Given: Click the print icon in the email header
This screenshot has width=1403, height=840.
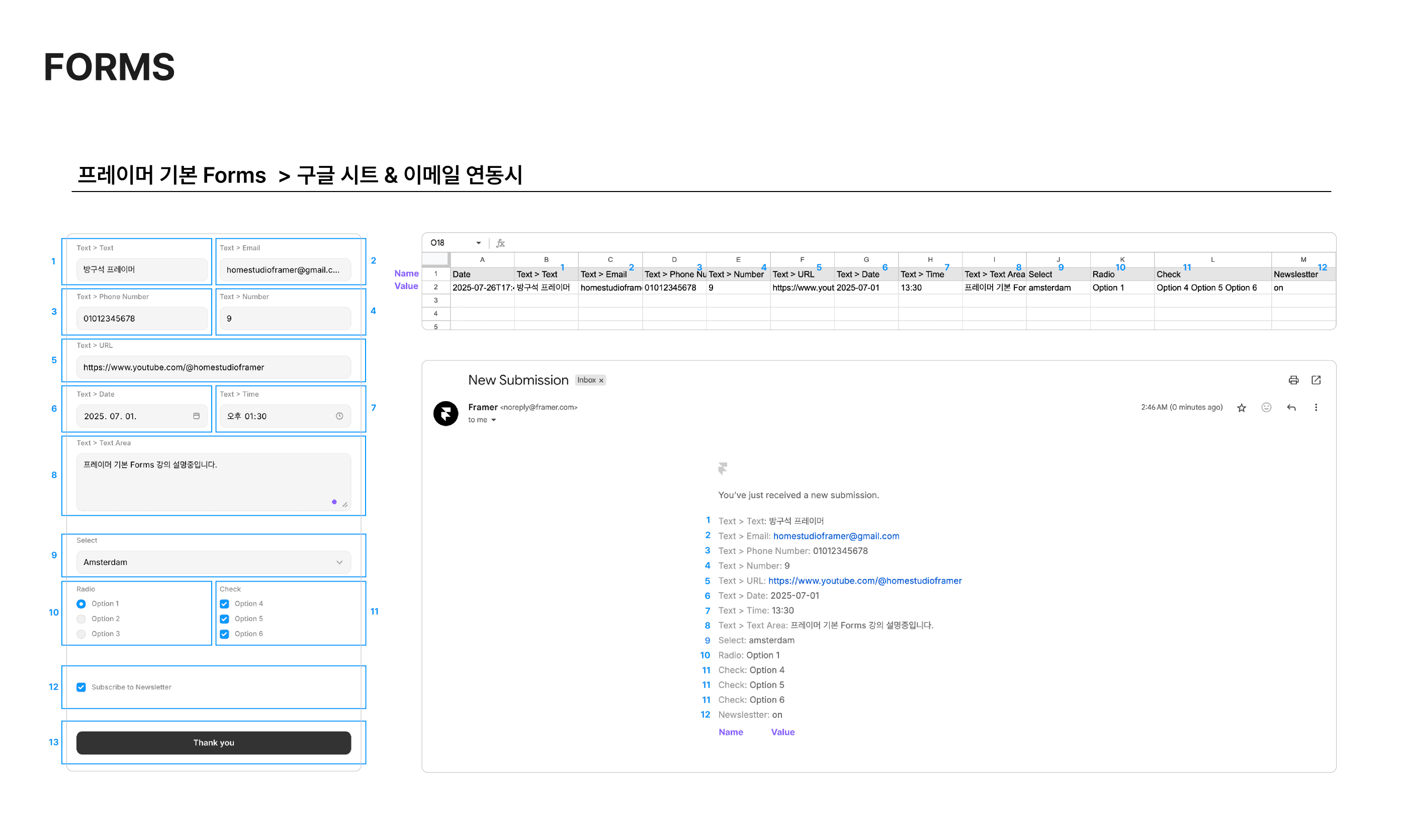Looking at the screenshot, I should (1293, 380).
